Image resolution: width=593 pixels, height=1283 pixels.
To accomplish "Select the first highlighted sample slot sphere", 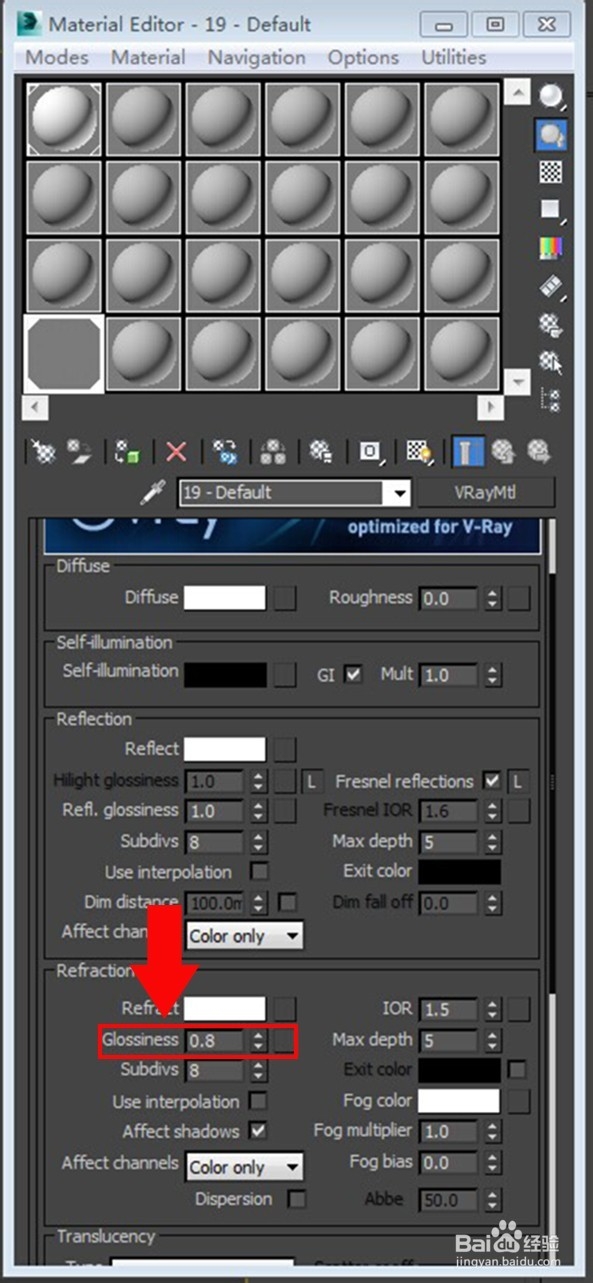I will 64,119.
